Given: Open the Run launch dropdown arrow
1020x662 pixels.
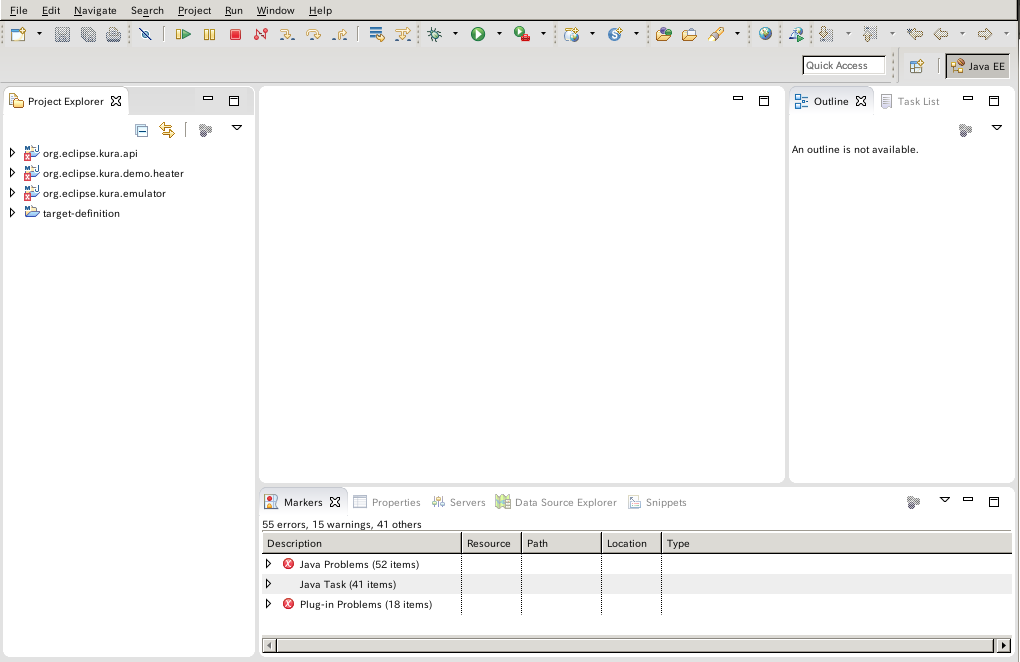Looking at the screenshot, I should 500,34.
